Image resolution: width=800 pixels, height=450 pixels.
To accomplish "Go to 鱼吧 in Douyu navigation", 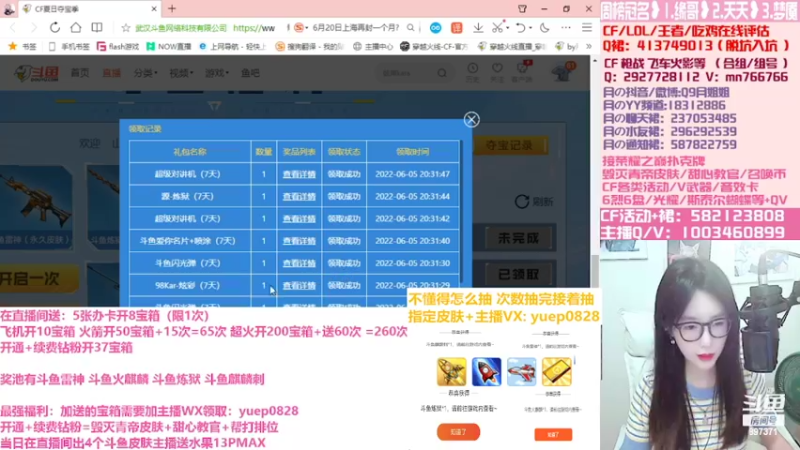I will coord(250,73).
